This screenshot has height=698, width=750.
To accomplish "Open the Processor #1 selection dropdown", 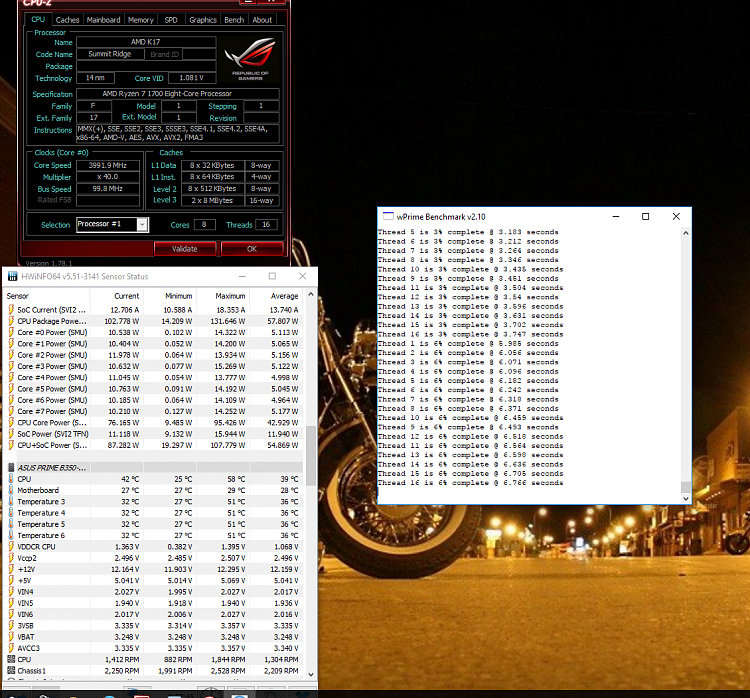I will click(142, 224).
